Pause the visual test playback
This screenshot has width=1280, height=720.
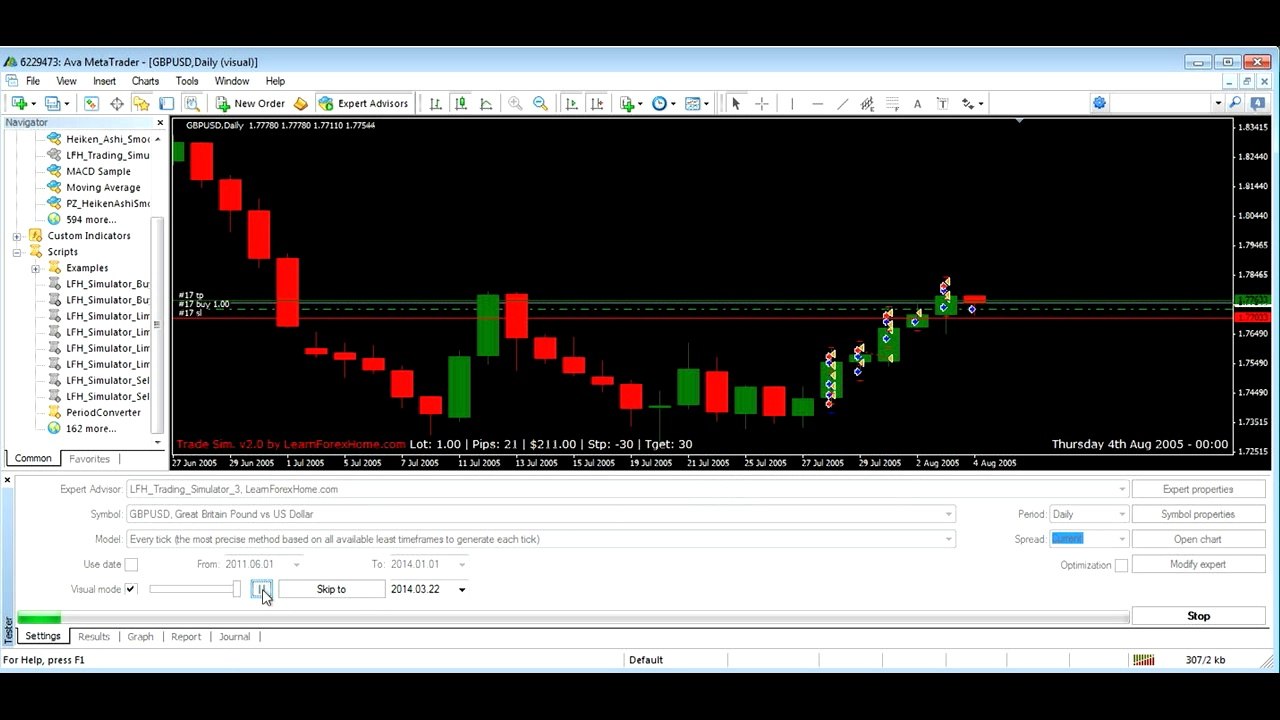coord(262,590)
